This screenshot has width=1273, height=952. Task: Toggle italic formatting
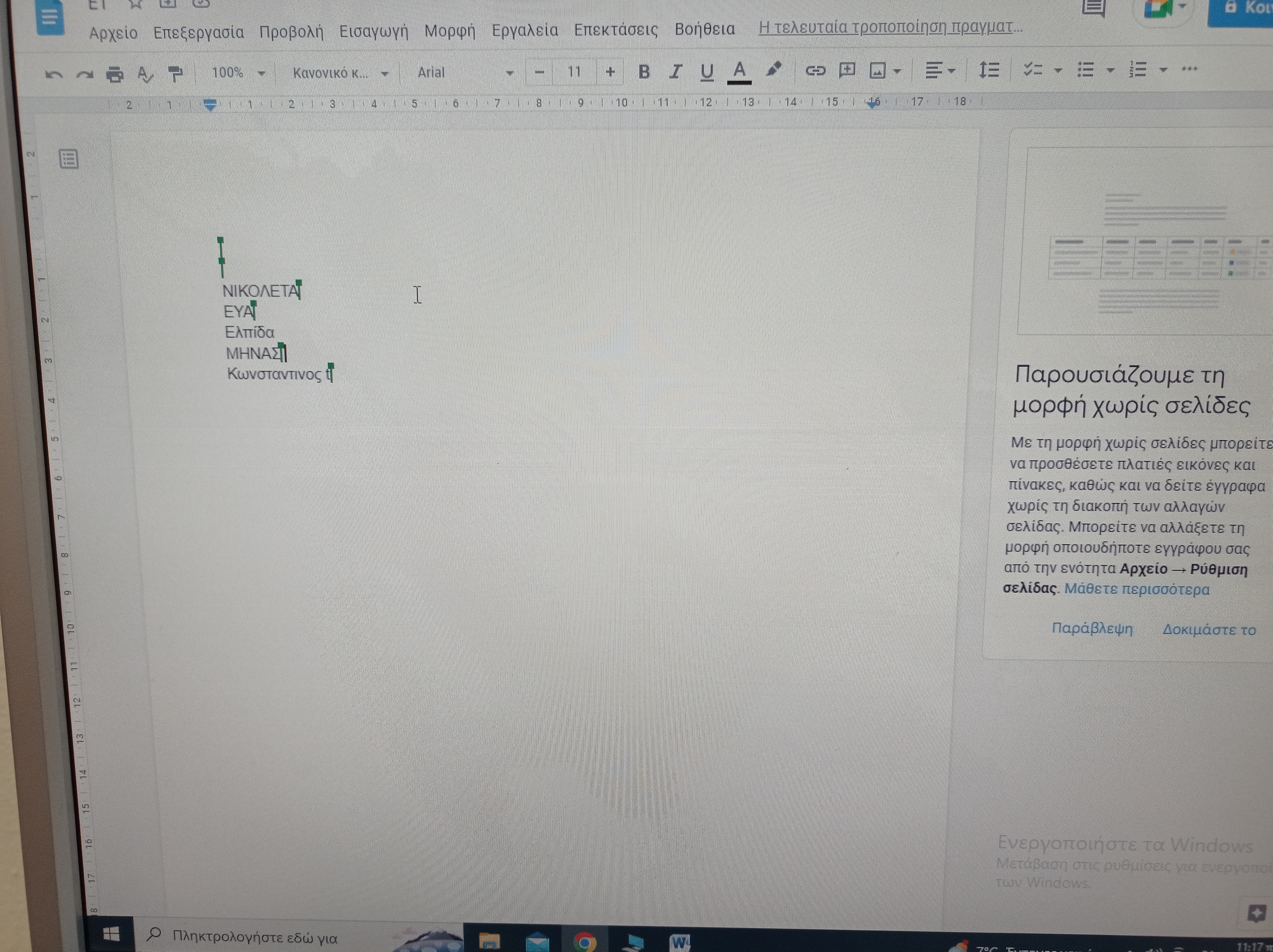tap(676, 72)
